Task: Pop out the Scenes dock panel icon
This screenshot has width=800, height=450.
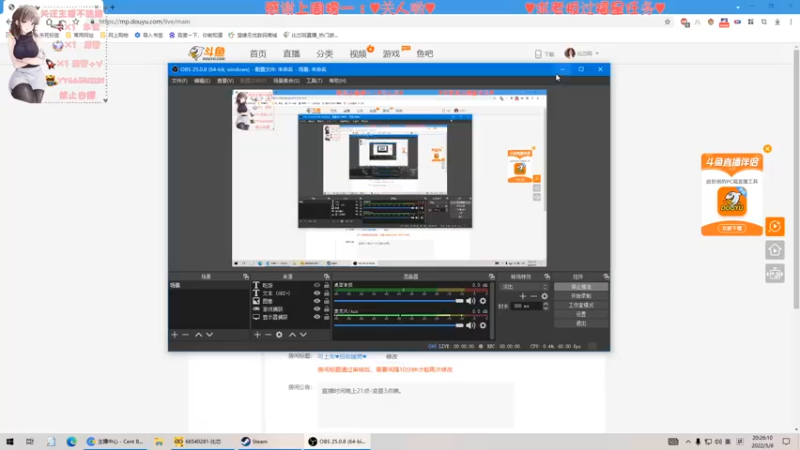Action: coord(245,277)
